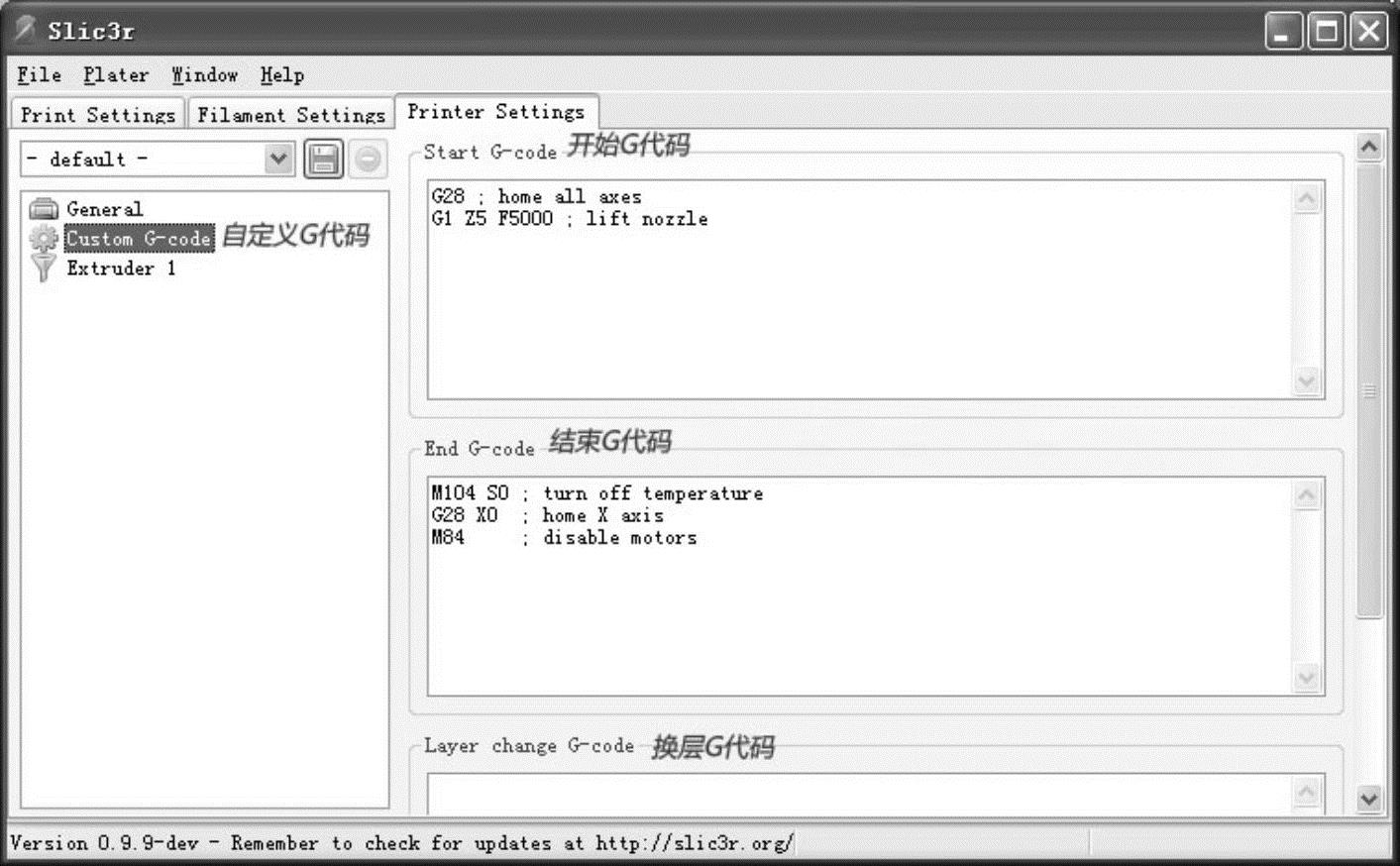Switch to the Print Settings tab
The width and height of the screenshot is (1400, 866).
[x=97, y=114]
